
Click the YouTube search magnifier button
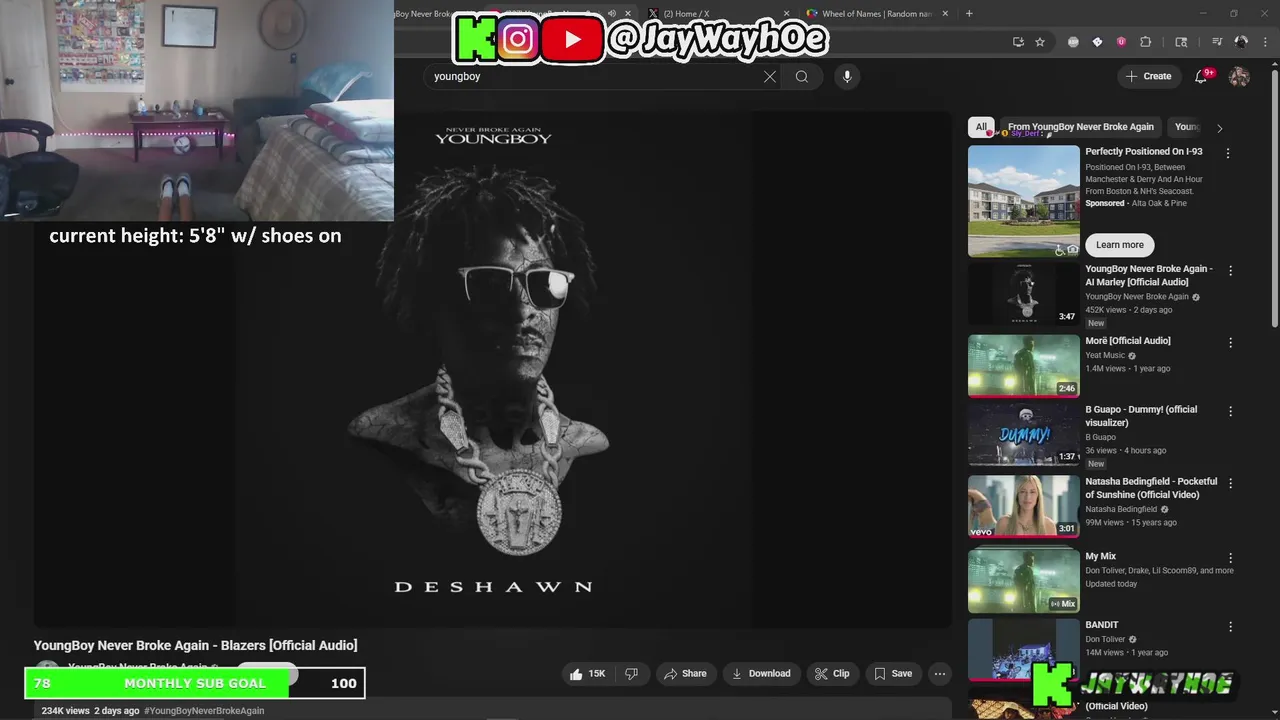[x=802, y=77]
